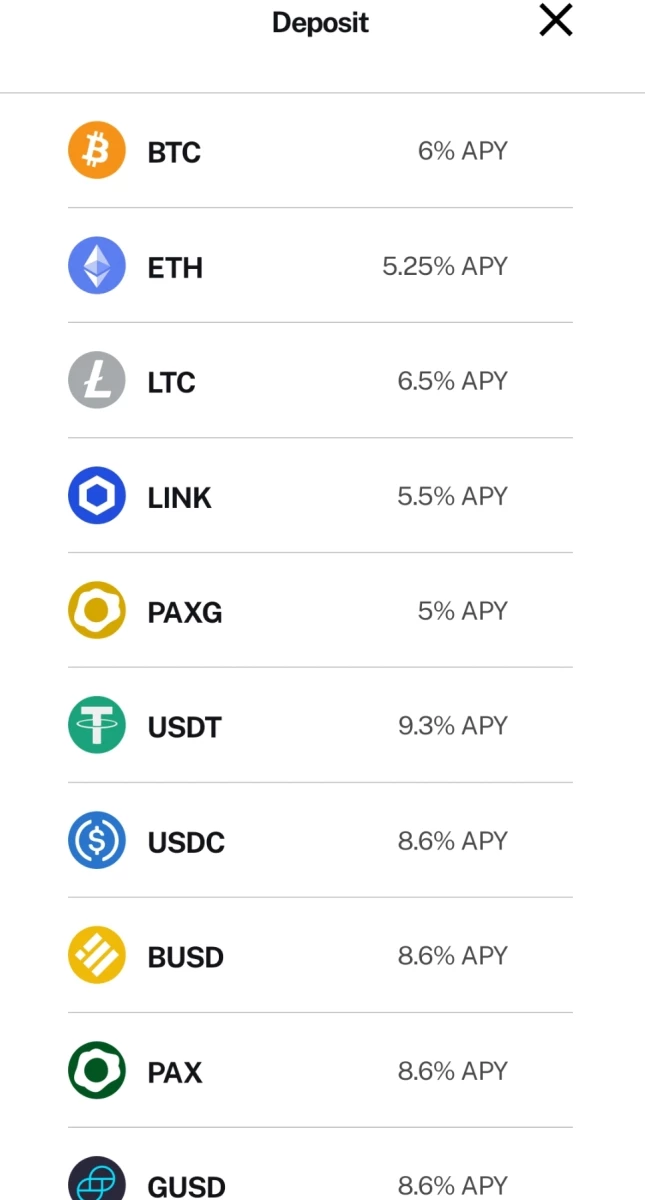Tap the 5% APY PAXG rate
The height and width of the screenshot is (1200, 645).
click(x=463, y=611)
